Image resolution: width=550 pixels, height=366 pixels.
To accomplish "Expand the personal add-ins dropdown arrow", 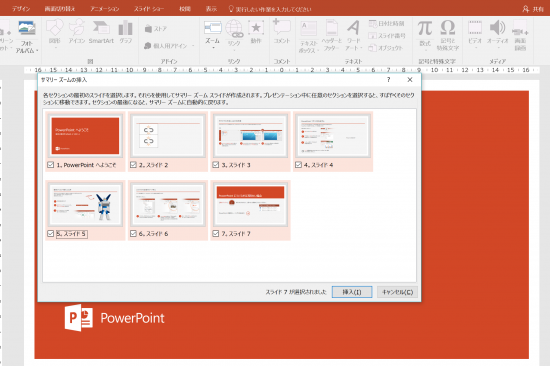I will [193, 46].
